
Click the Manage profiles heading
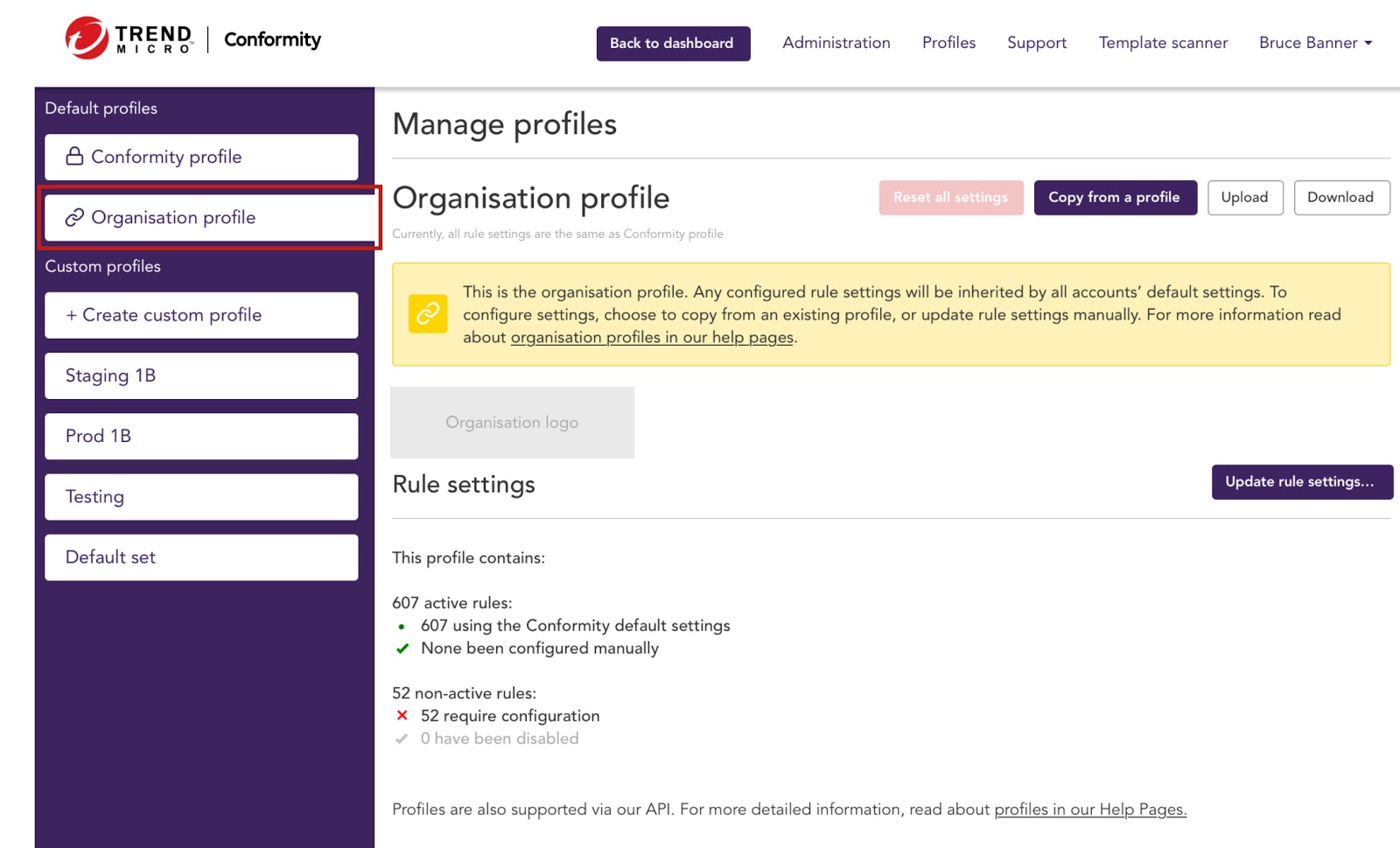pos(504,124)
